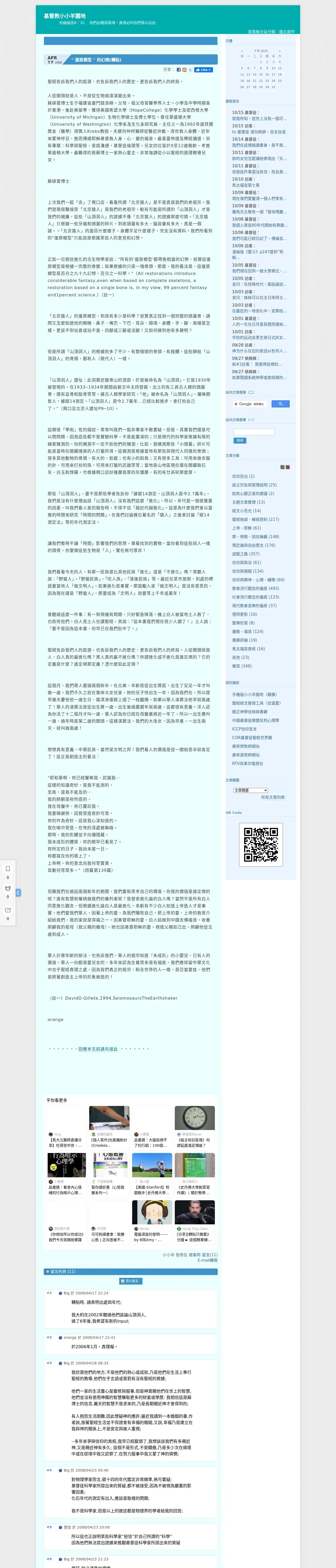The width and height of the screenshot is (336, 1568).
Task: Open the 基督教小小羊園地 blog title
Action: (x=65, y=16)
